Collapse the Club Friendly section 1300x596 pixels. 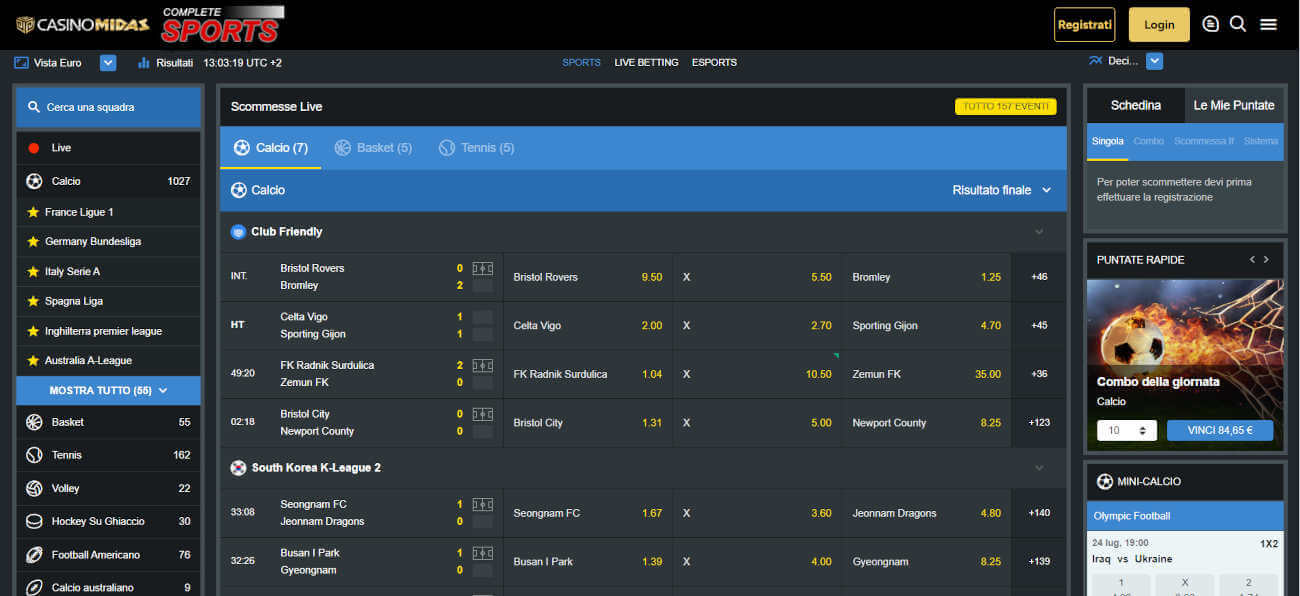(1038, 232)
